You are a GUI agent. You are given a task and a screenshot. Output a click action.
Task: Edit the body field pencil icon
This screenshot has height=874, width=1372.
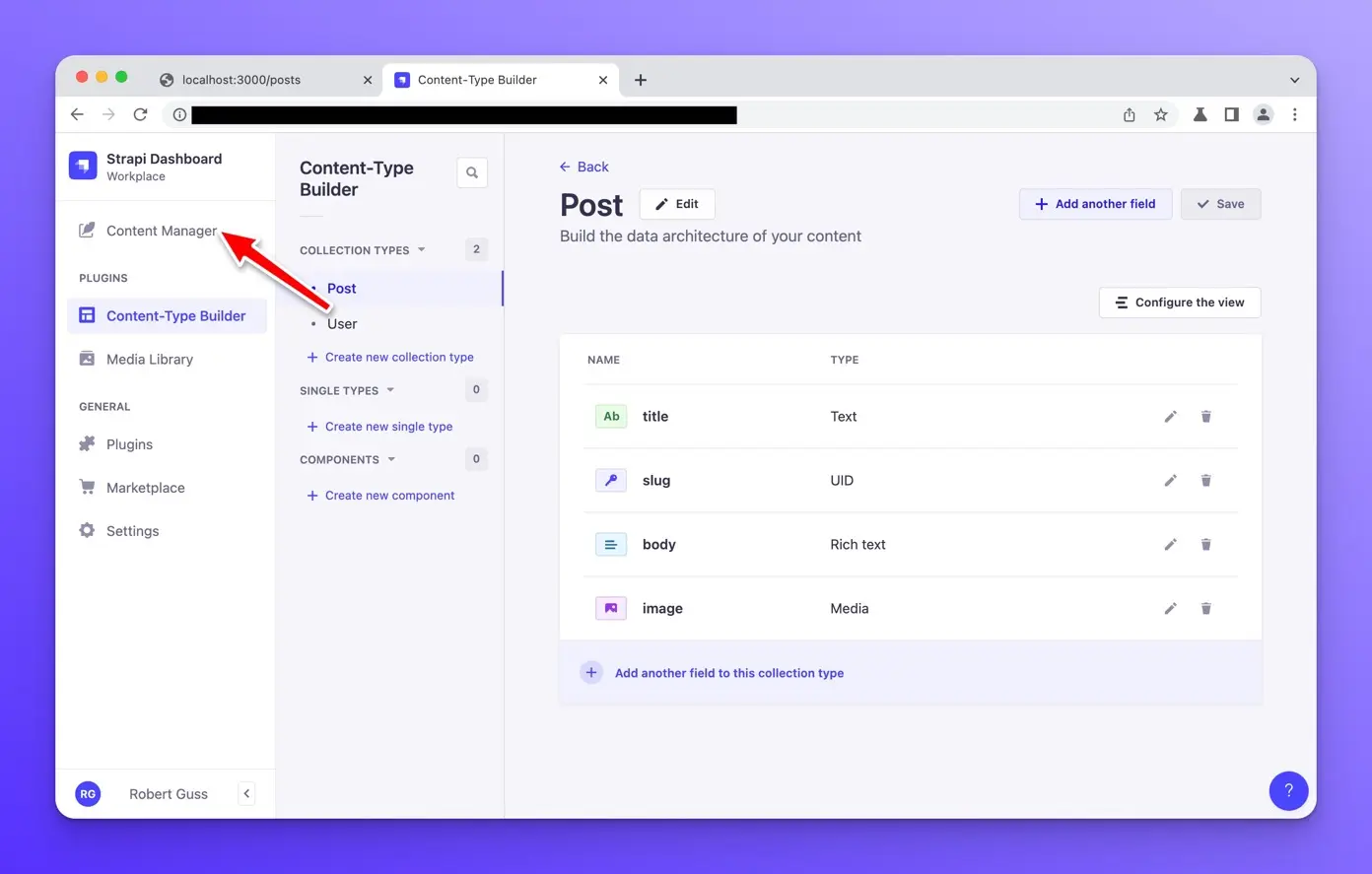1170,545
